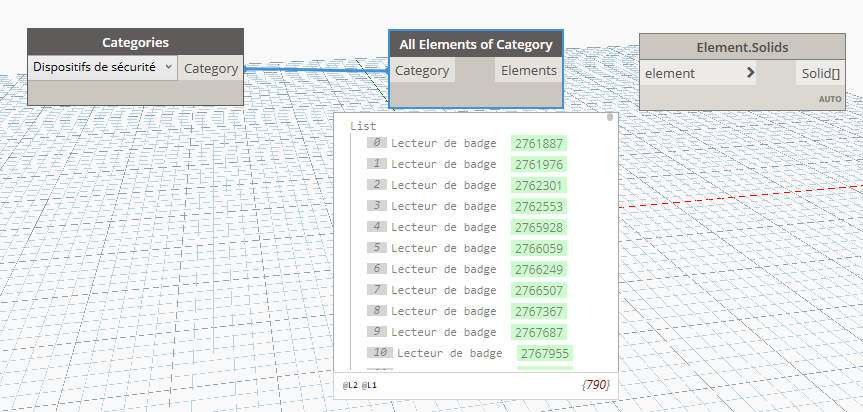Click the @L2 list level label

tap(350, 385)
